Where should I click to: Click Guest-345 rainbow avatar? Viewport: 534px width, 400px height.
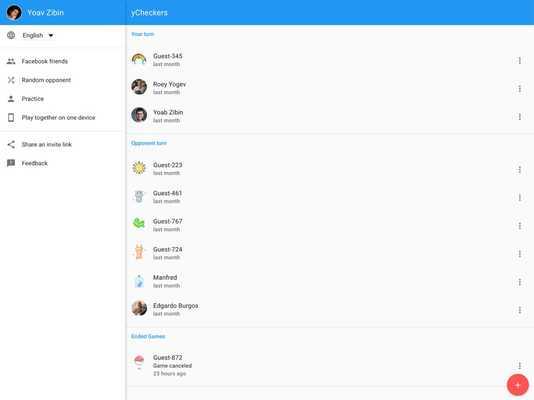click(x=139, y=59)
